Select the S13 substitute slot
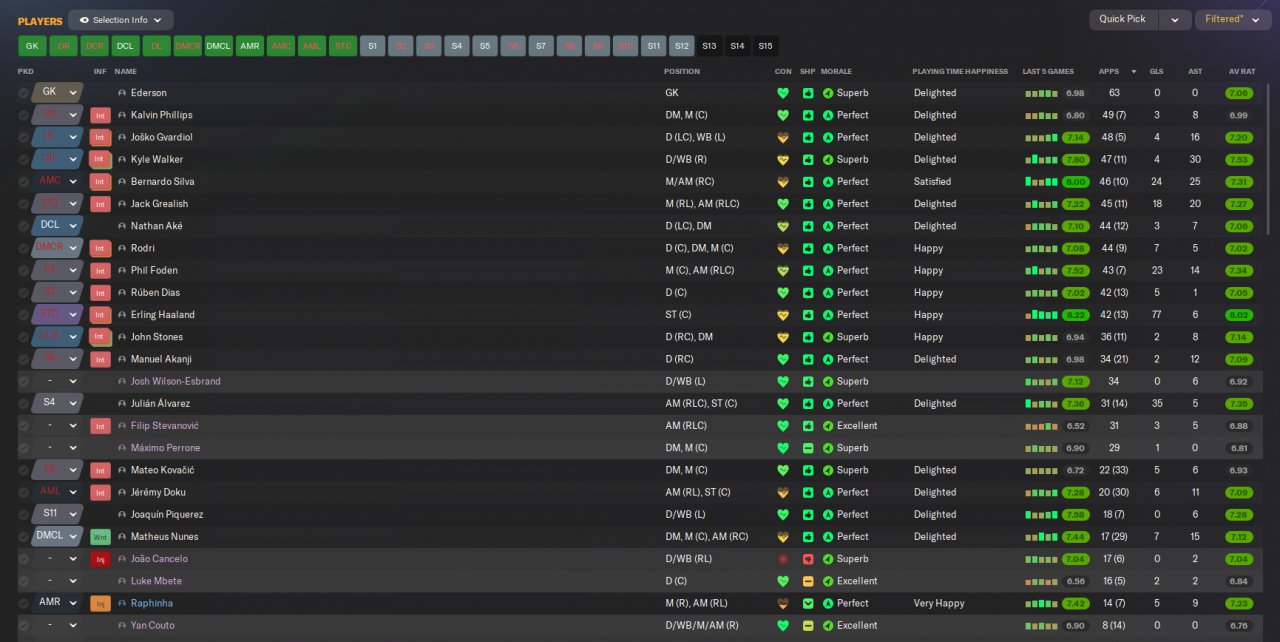 709,46
